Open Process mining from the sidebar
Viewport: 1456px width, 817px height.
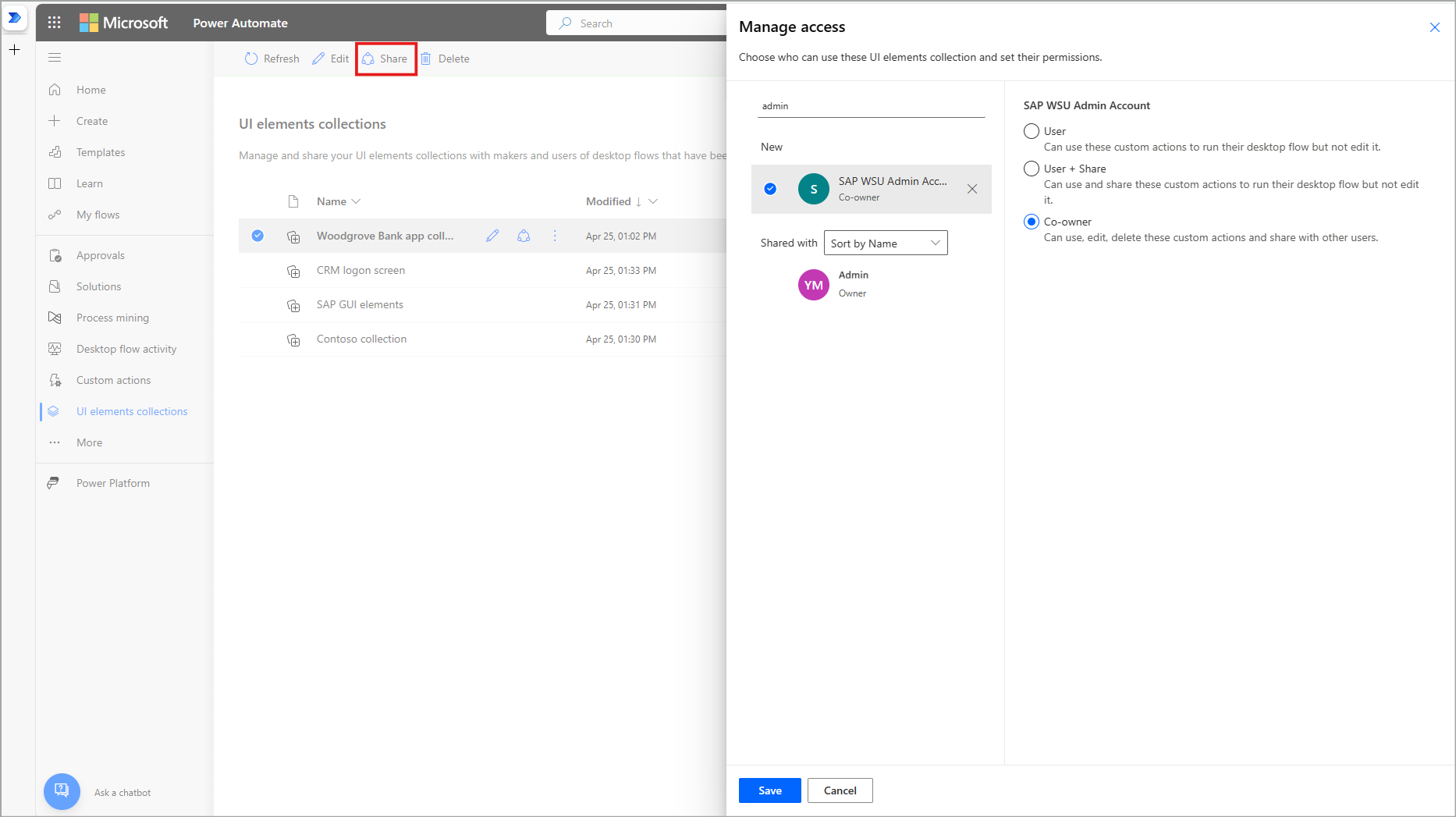tap(112, 318)
